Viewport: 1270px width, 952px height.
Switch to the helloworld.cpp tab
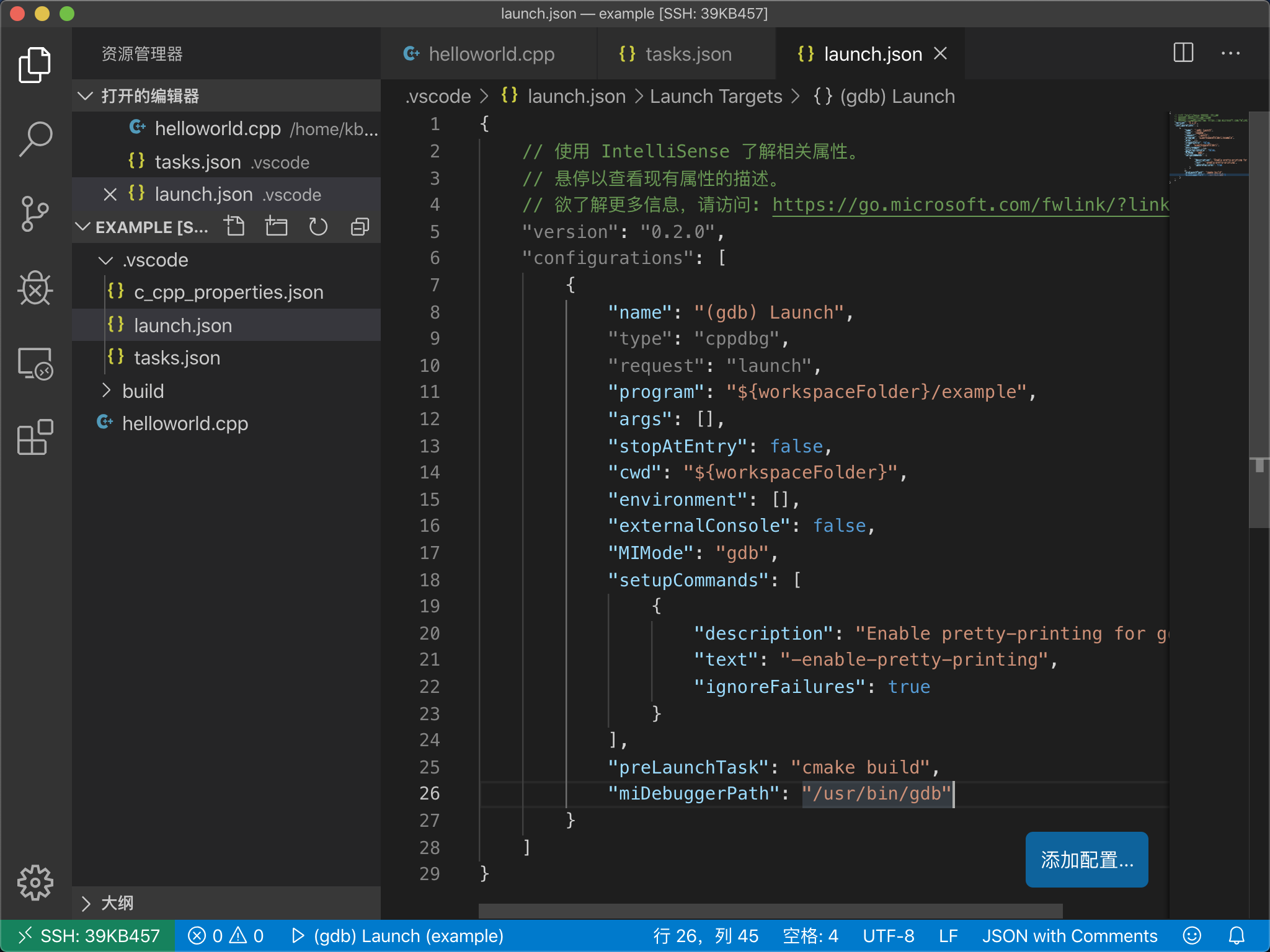click(x=492, y=54)
